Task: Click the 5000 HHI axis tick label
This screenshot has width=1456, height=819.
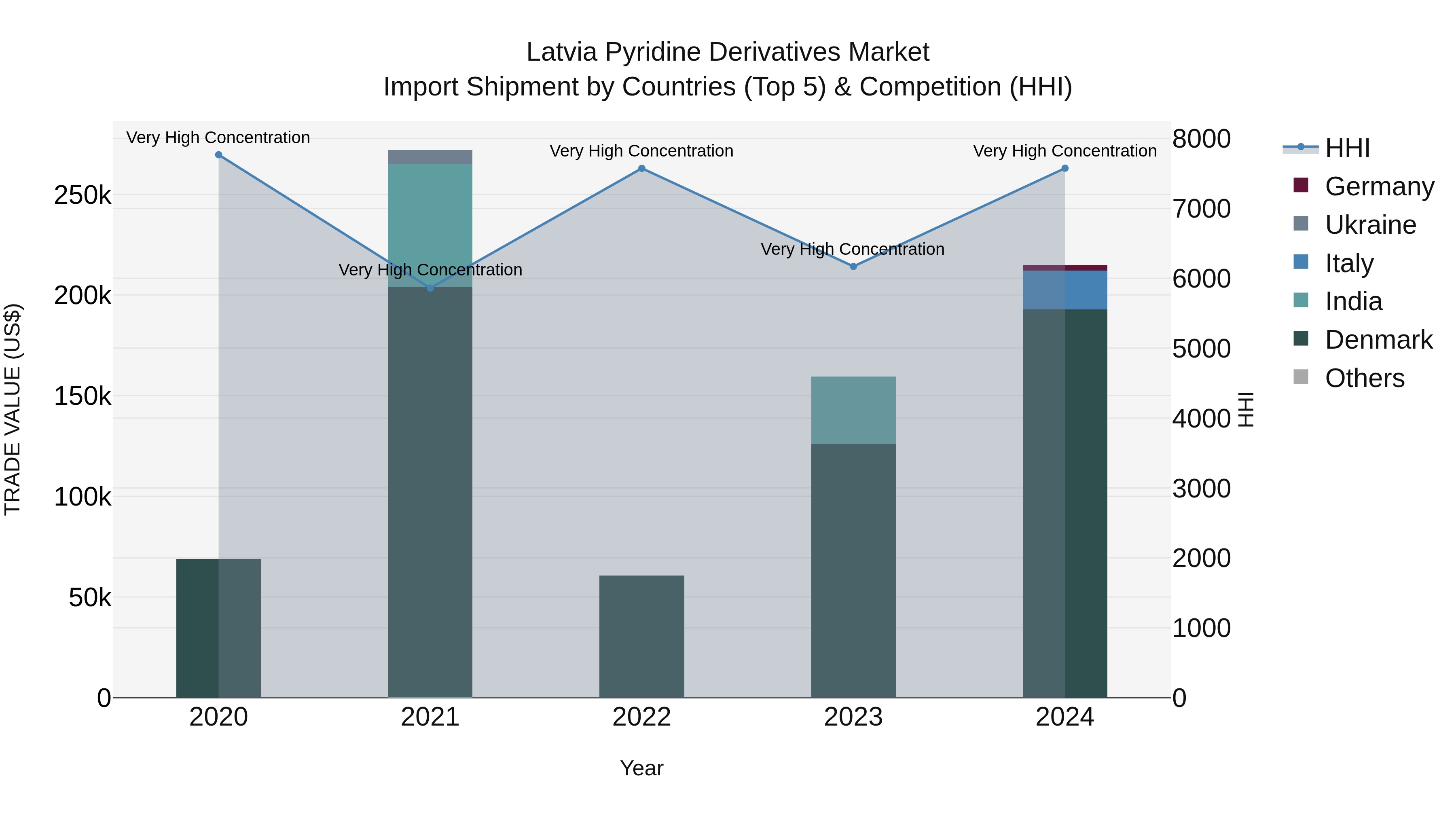Action: 1202,349
